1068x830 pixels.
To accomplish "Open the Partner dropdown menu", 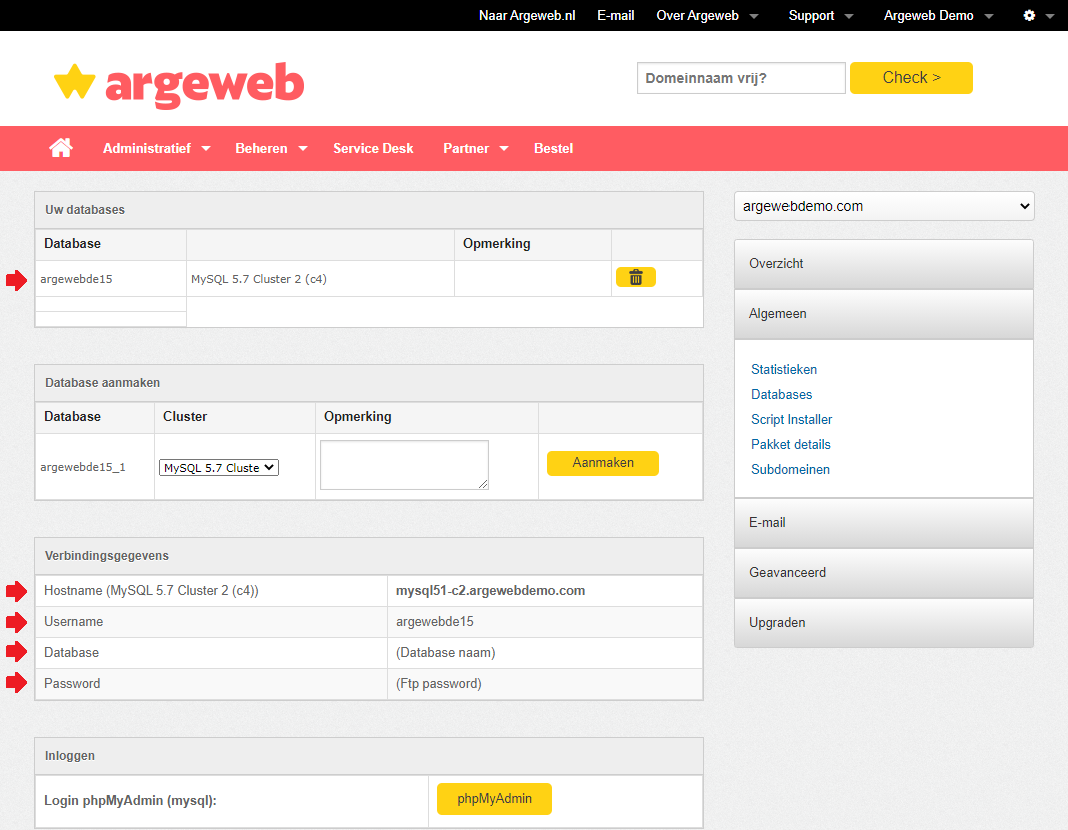I will pyautogui.click(x=475, y=148).
